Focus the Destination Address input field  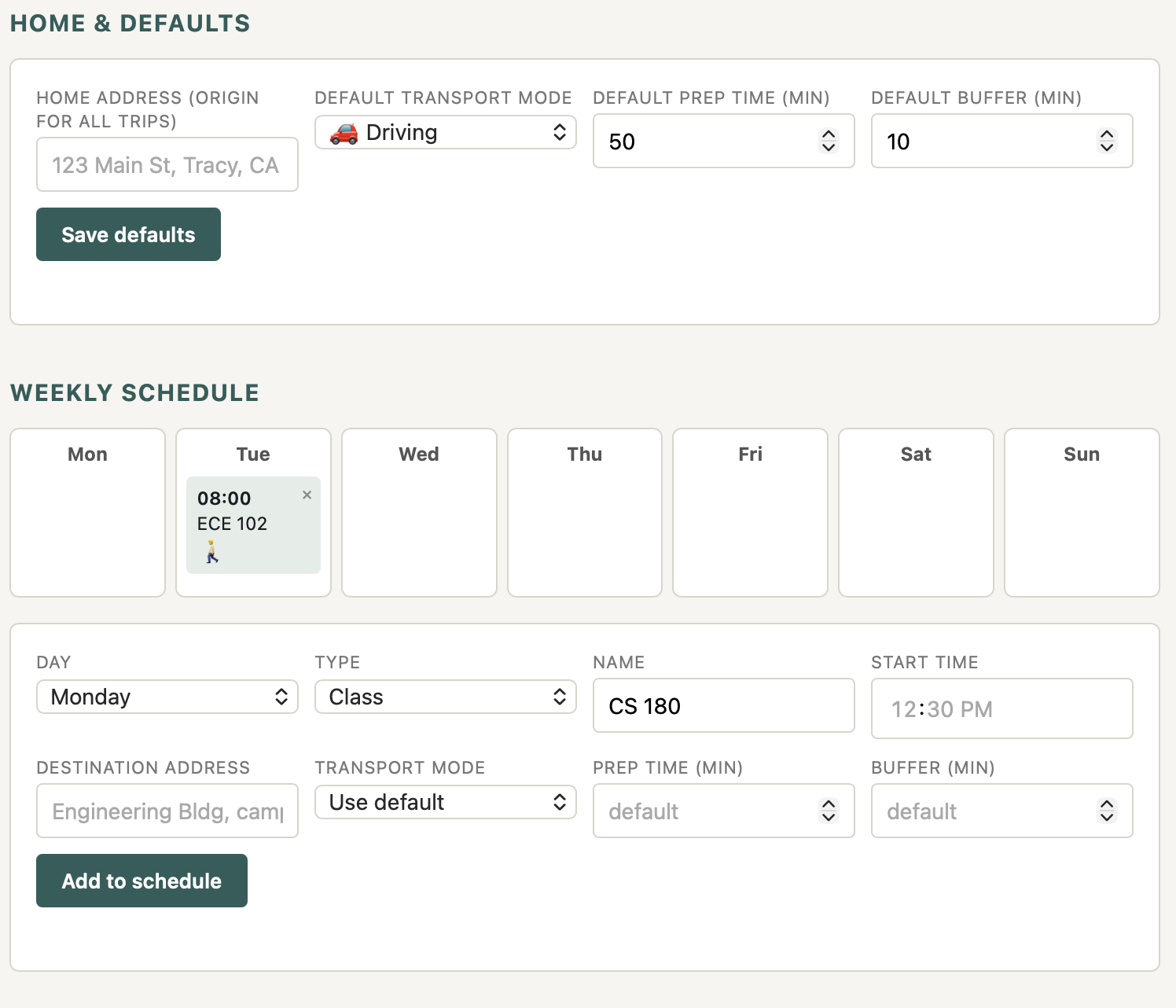click(x=167, y=811)
